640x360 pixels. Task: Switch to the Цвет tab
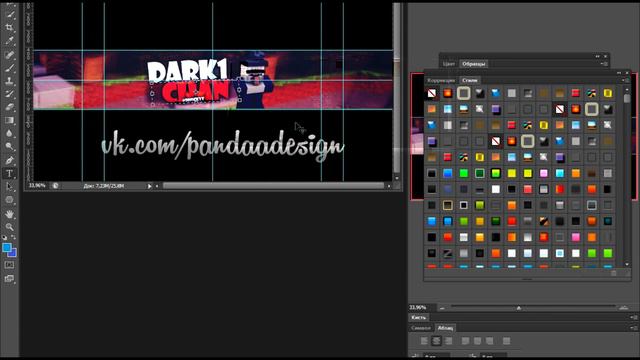pos(449,64)
